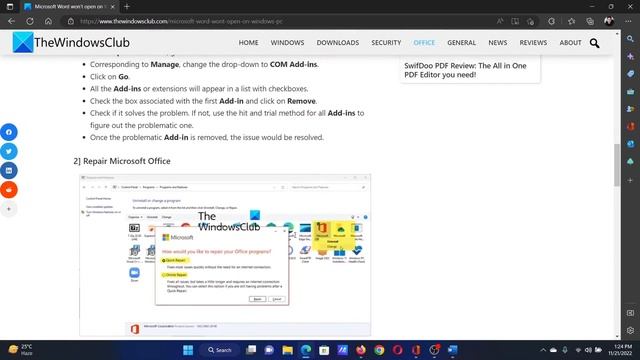Click the '2] Repair Microsoft Office' heading
The height and width of the screenshot is (360, 640).
click(x=122, y=161)
